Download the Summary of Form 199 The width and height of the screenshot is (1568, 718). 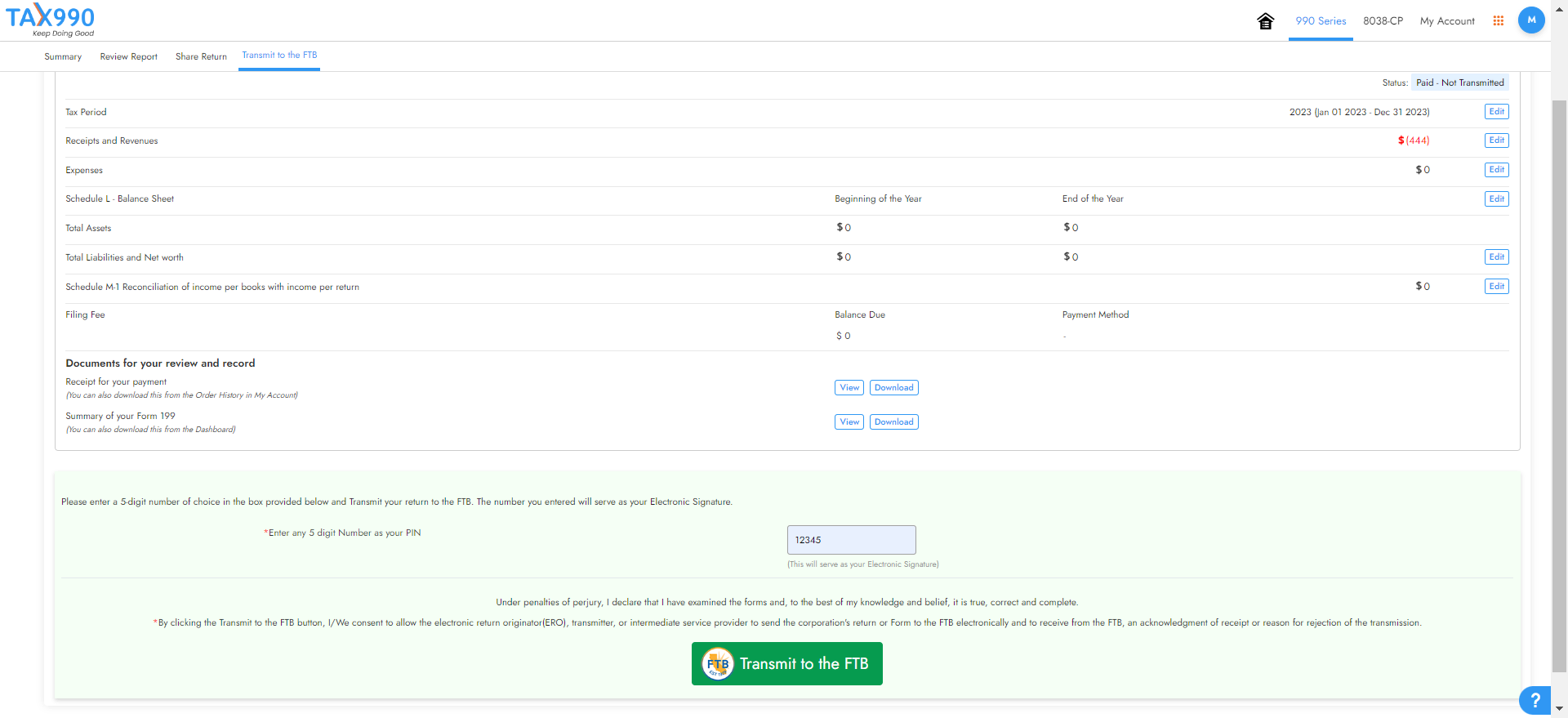click(893, 422)
